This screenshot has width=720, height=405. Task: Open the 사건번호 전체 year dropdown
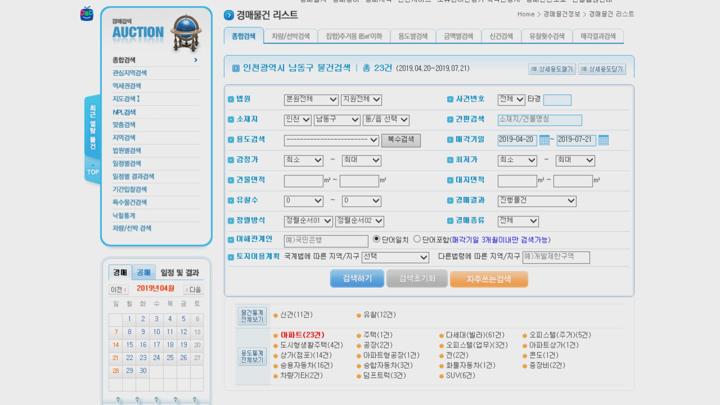click(x=511, y=99)
